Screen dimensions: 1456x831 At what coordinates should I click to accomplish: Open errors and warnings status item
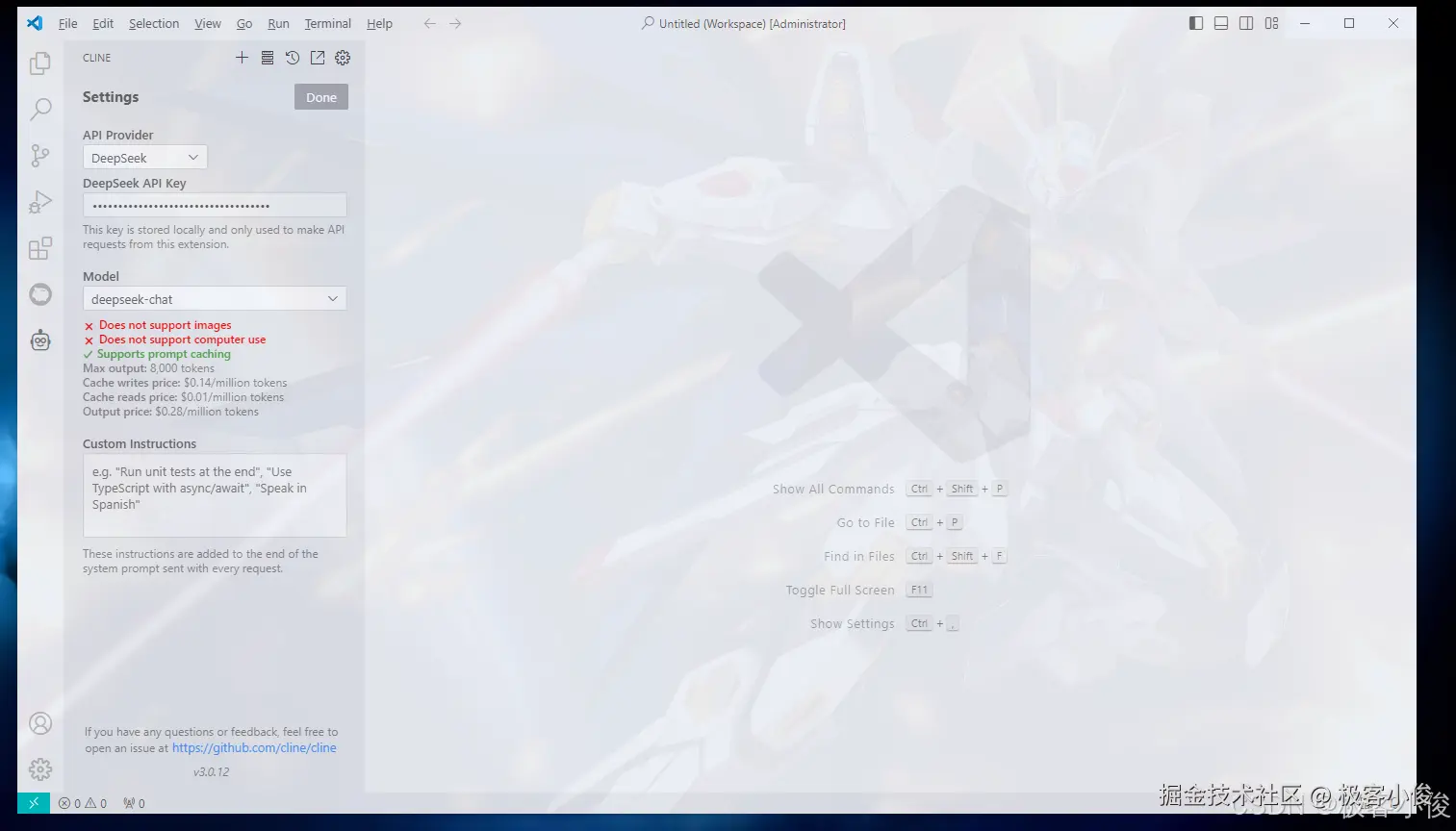coord(83,803)
